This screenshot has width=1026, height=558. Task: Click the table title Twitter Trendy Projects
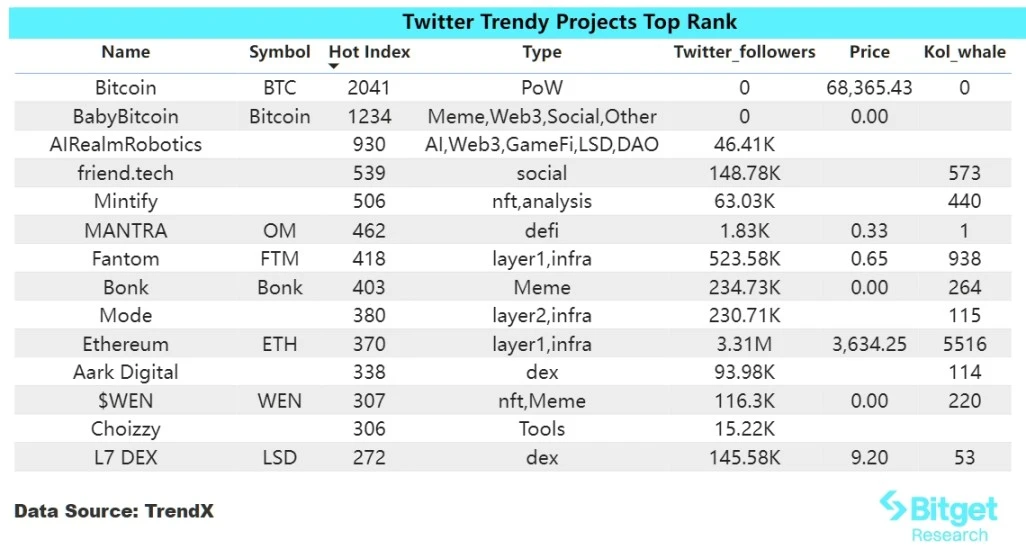[x=570, y=22]
